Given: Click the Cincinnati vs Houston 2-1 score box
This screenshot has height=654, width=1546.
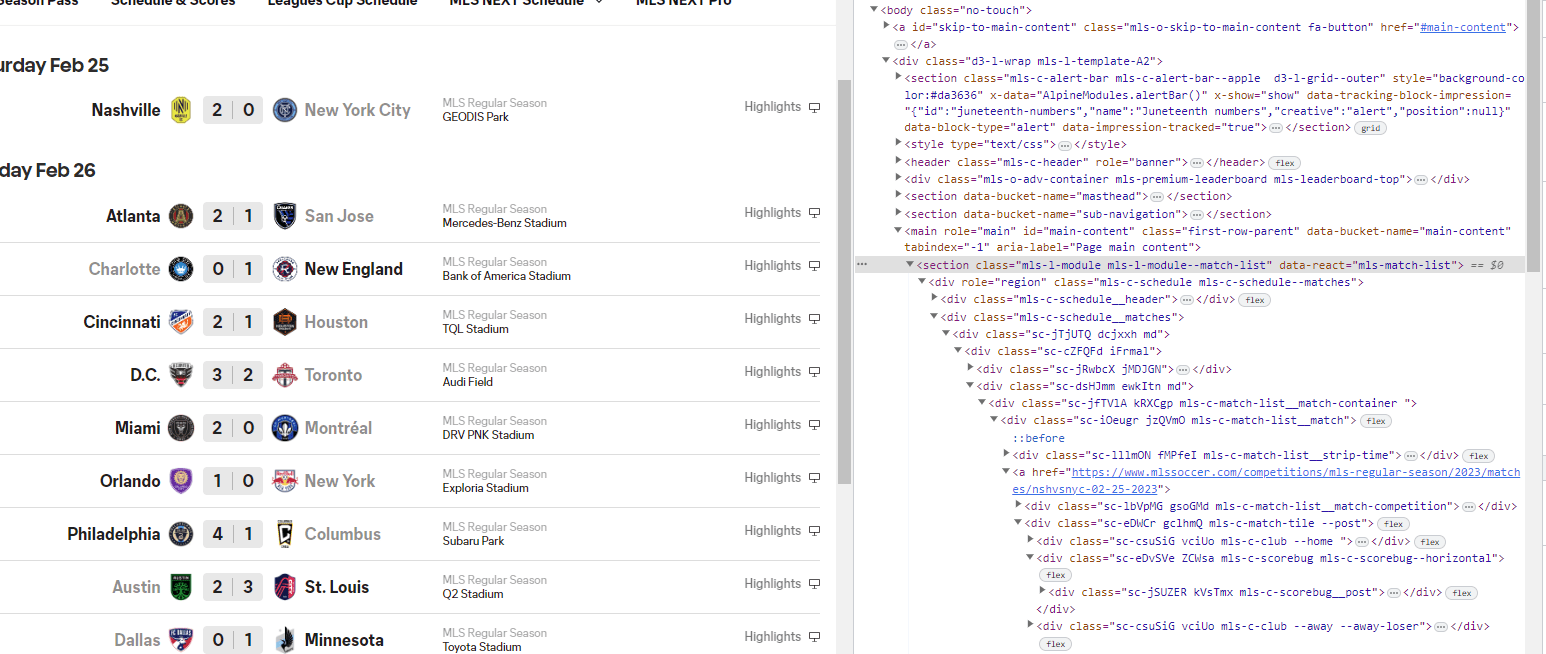Looking at the screenshot, I should coord(233,322).
